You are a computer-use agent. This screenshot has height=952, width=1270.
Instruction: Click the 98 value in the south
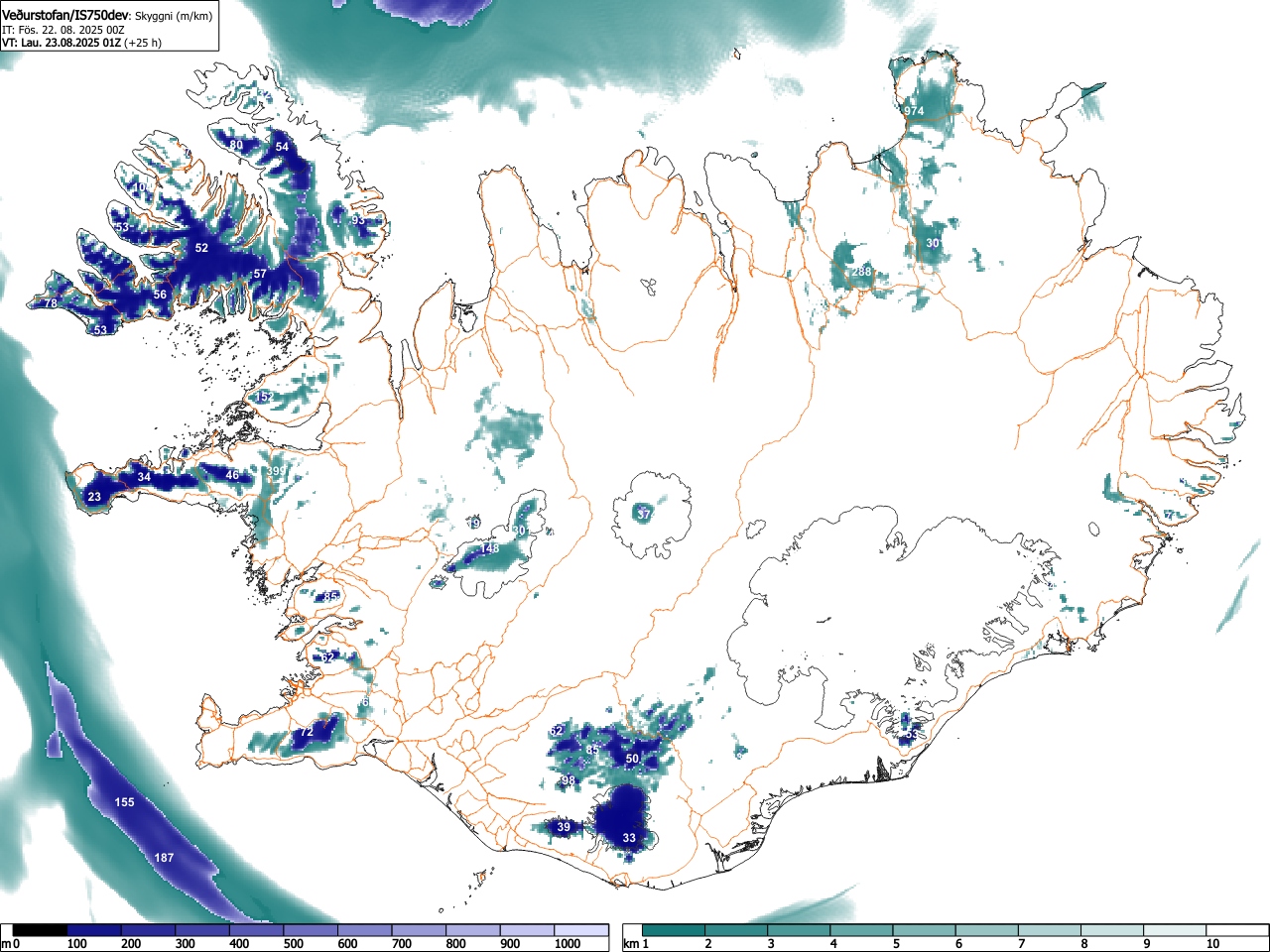click(569, 781)
